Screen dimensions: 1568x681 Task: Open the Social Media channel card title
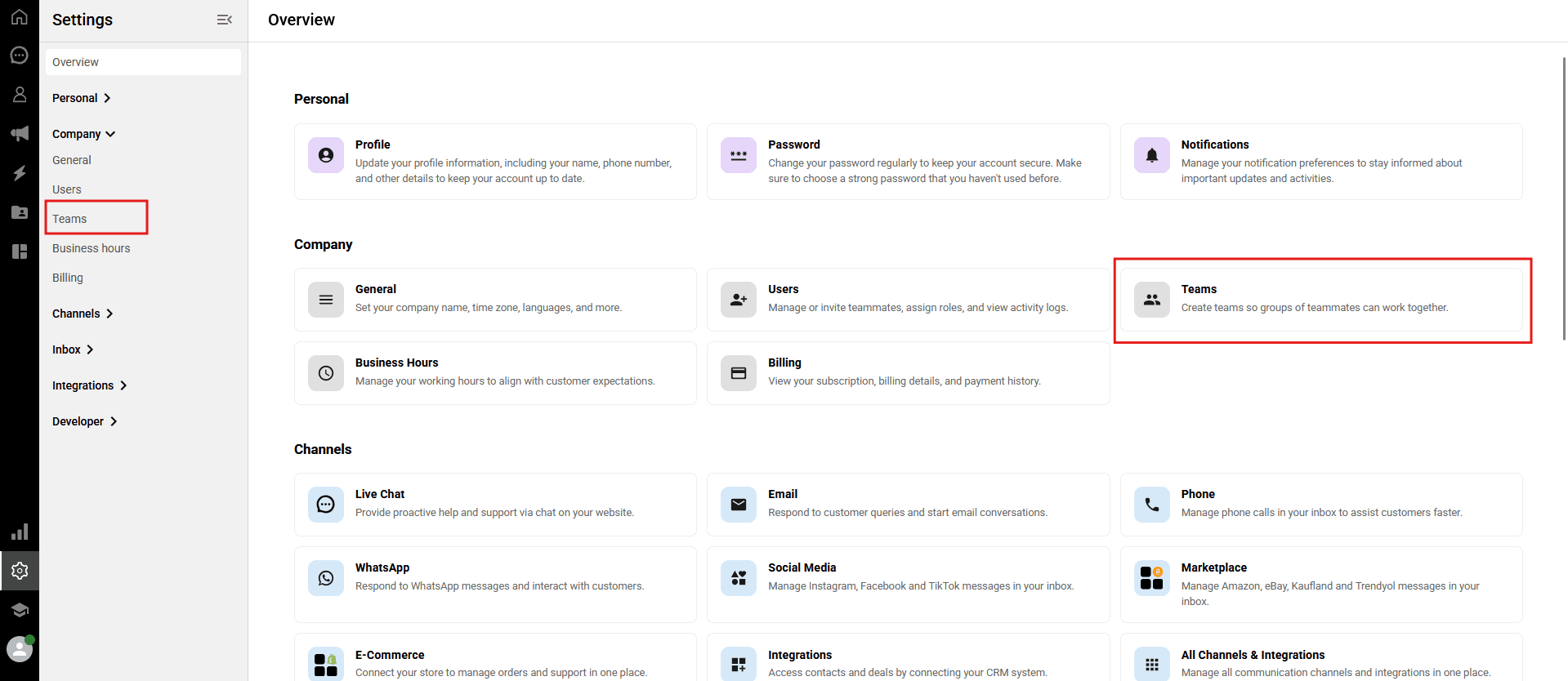tap(802, 567)
